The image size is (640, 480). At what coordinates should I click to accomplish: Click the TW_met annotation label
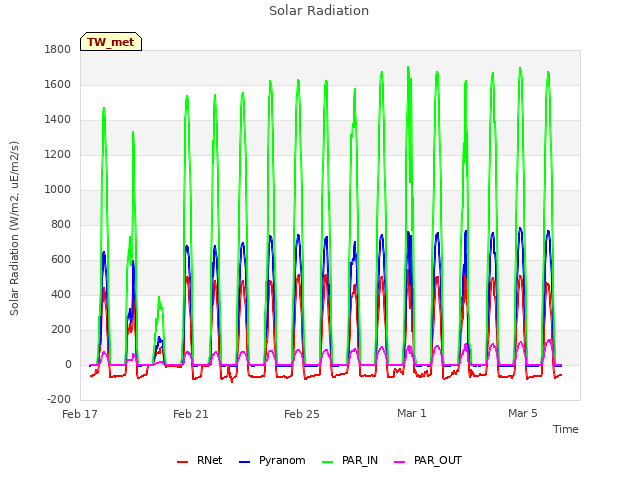pyautogui.click(x=111, y=42)
